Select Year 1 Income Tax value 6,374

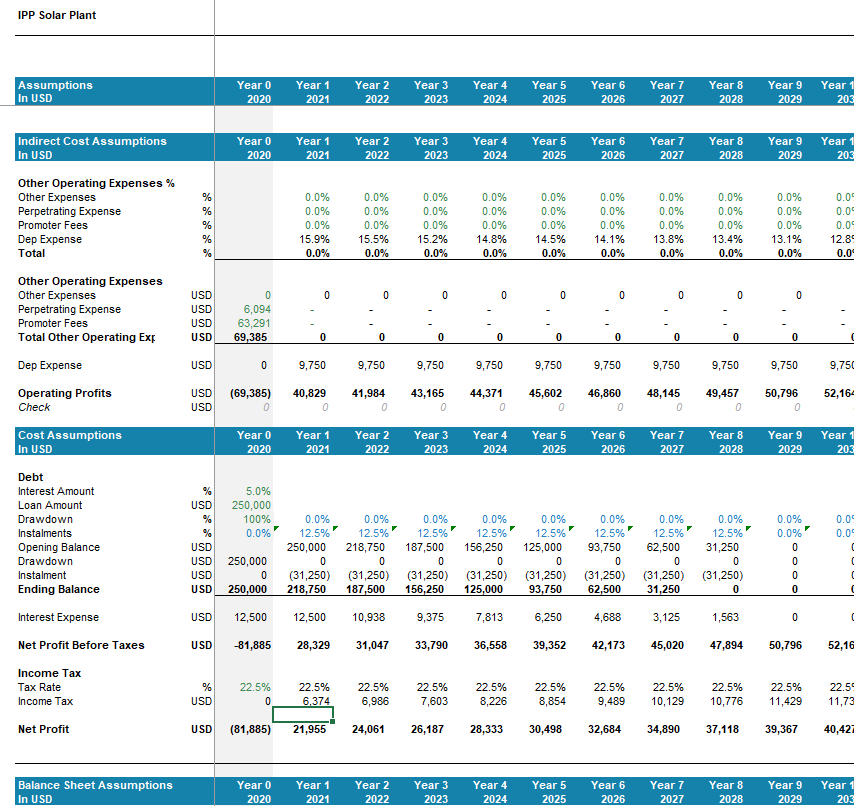[315, 702]
